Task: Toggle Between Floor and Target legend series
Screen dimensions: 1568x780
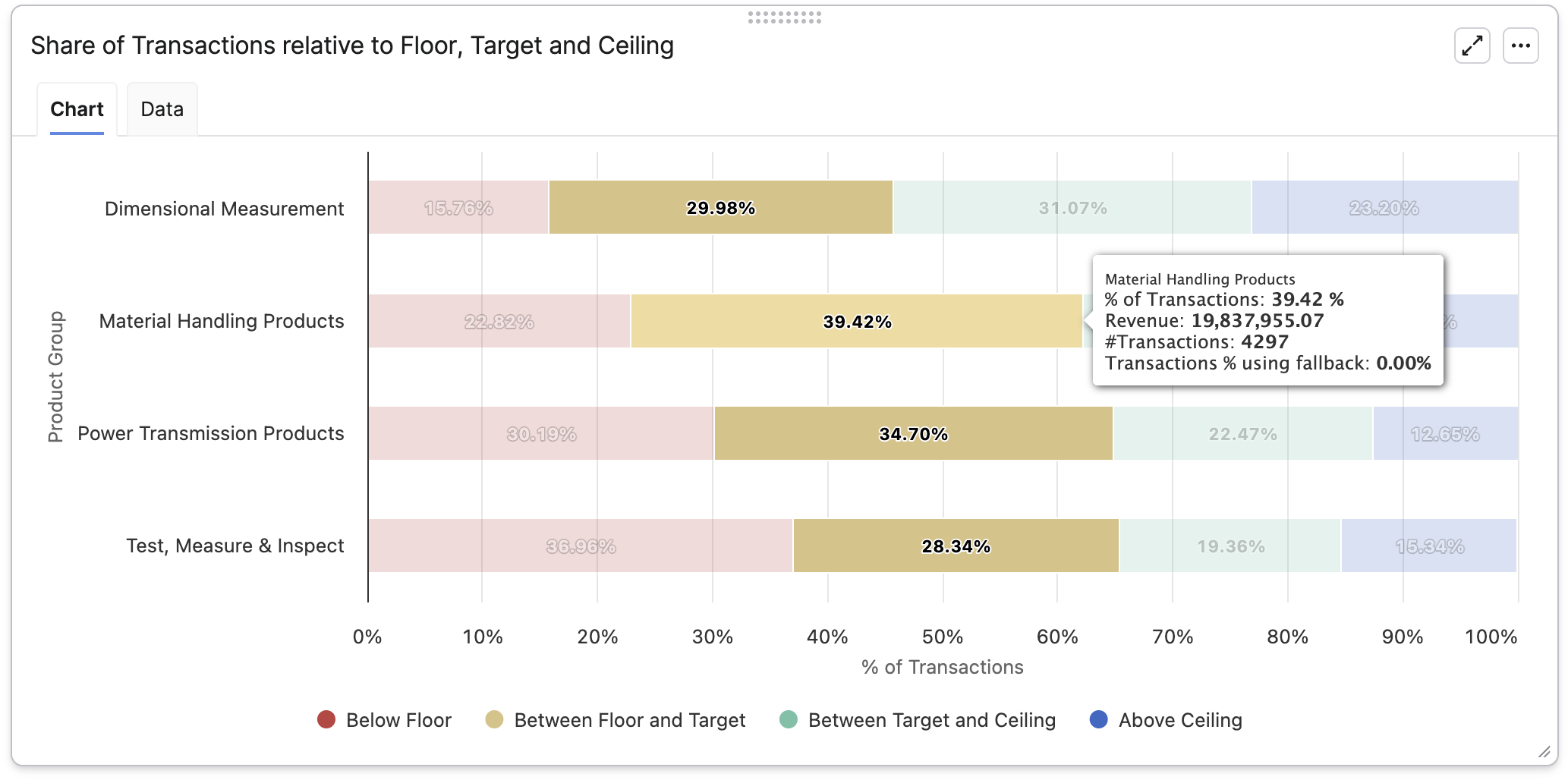Action: [629, 720]
